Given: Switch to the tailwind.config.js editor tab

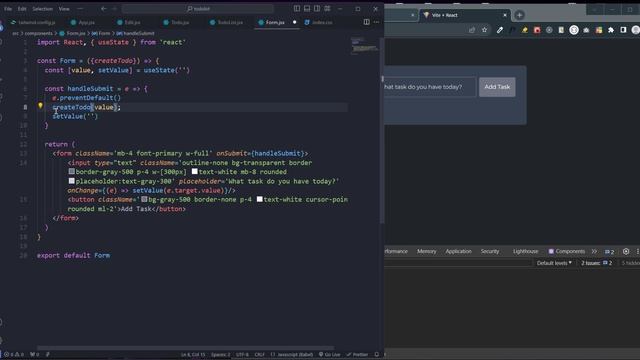Looking at the screenshot, I should tap(33, 22).
